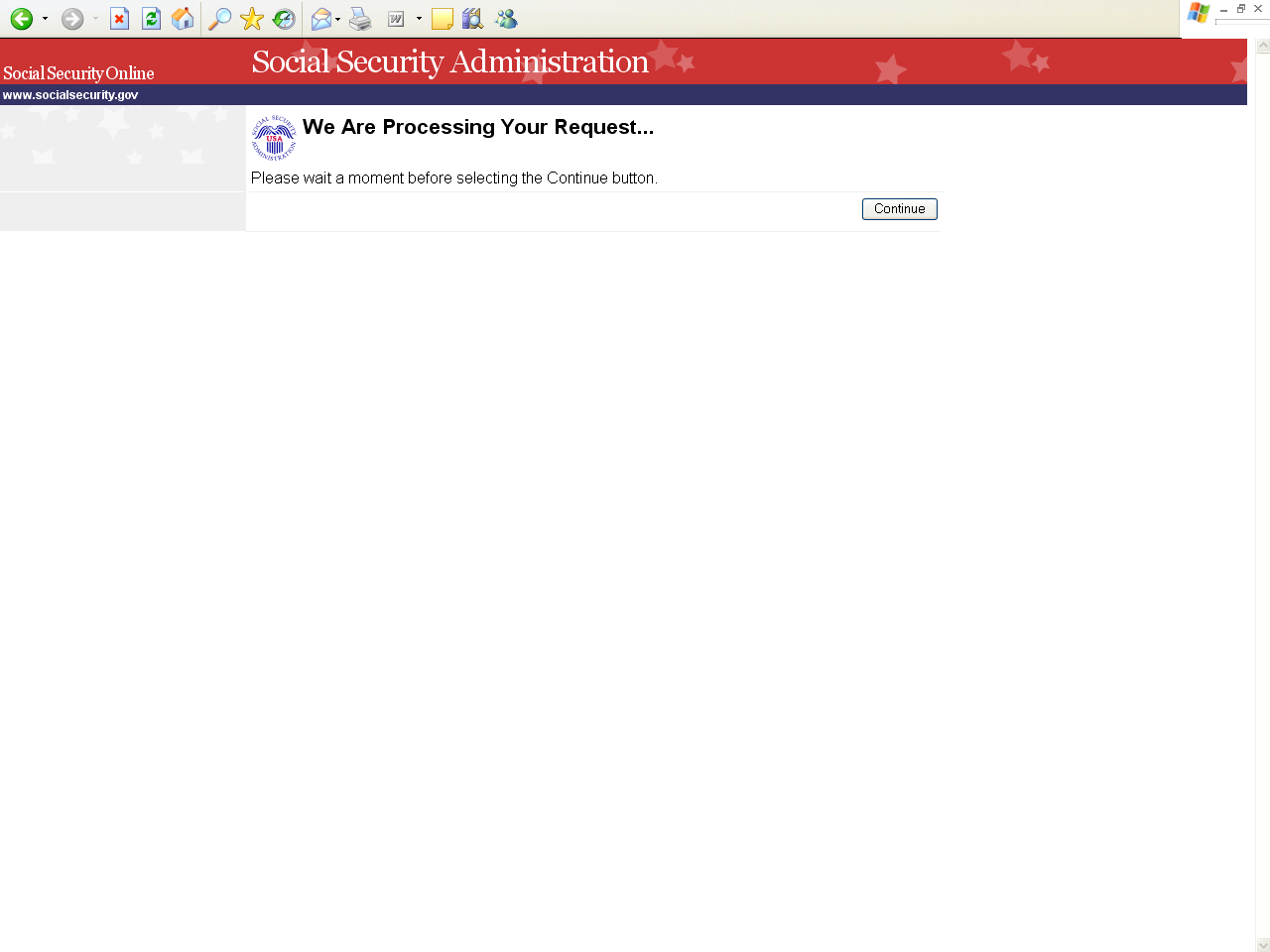
Task: Expand the Mail dropdown arrow
Action: [x=338, y=19]
